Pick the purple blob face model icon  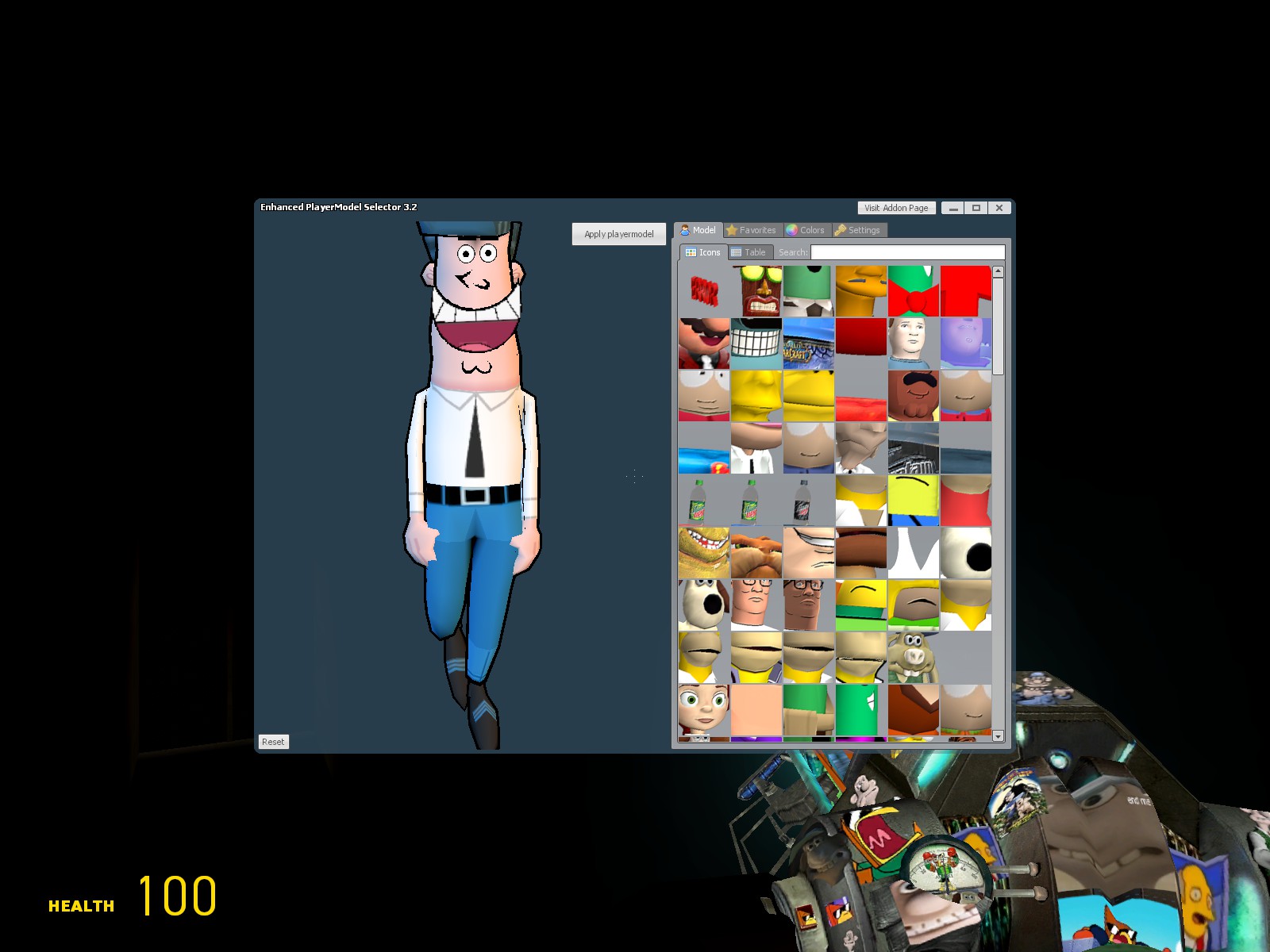965,344
